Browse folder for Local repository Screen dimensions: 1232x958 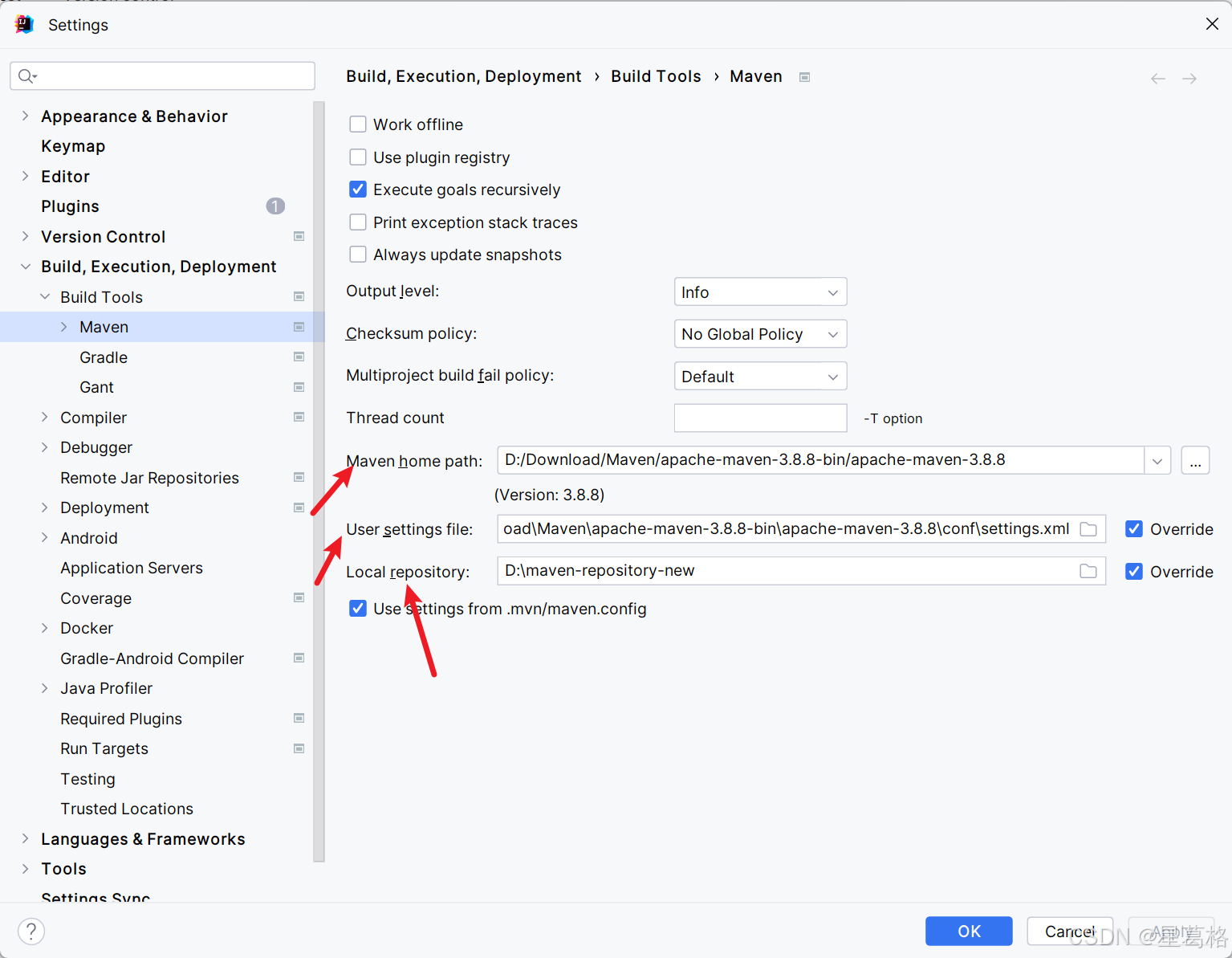1088,571
